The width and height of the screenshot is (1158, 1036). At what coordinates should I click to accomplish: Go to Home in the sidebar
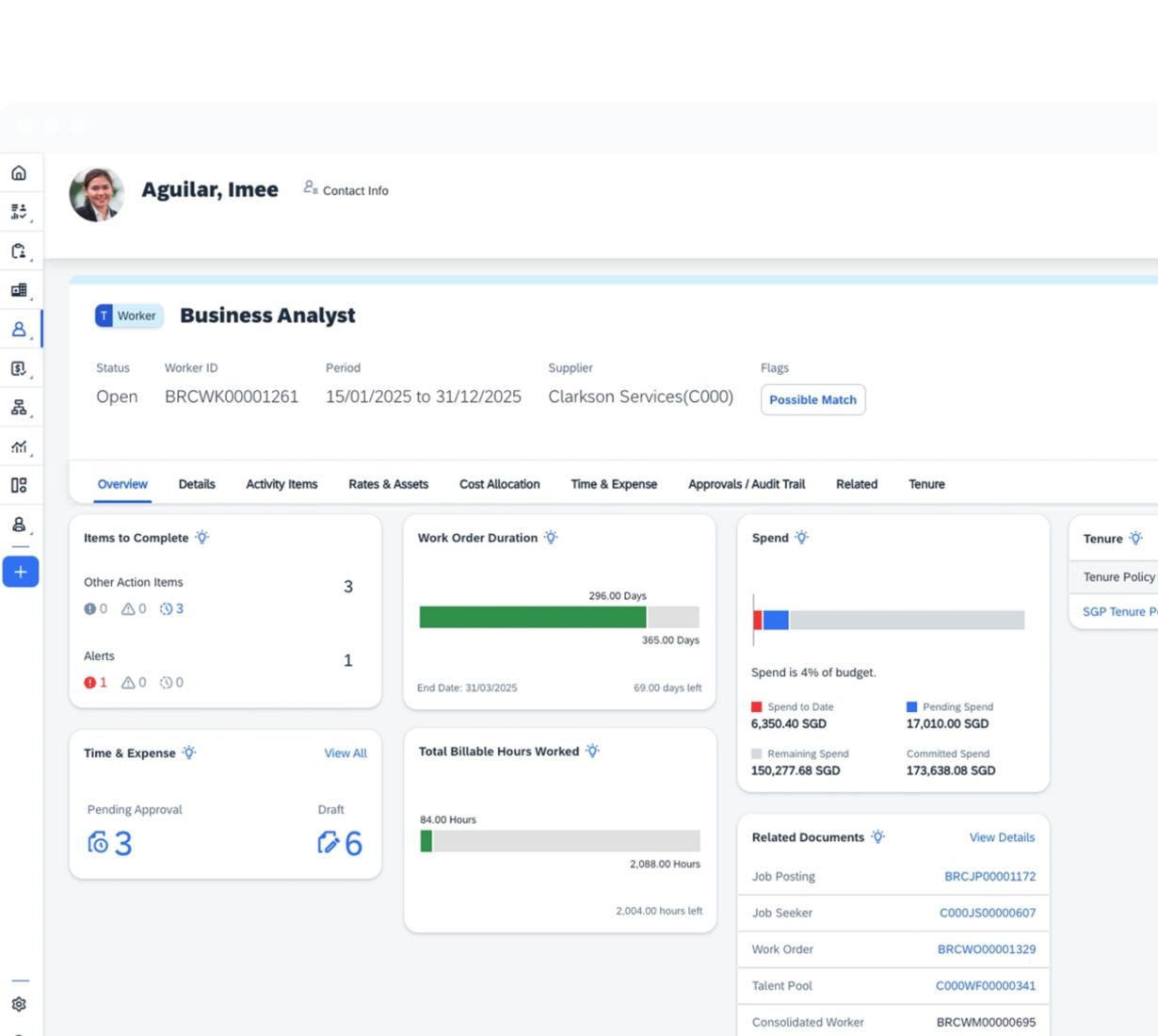[19, 173]
